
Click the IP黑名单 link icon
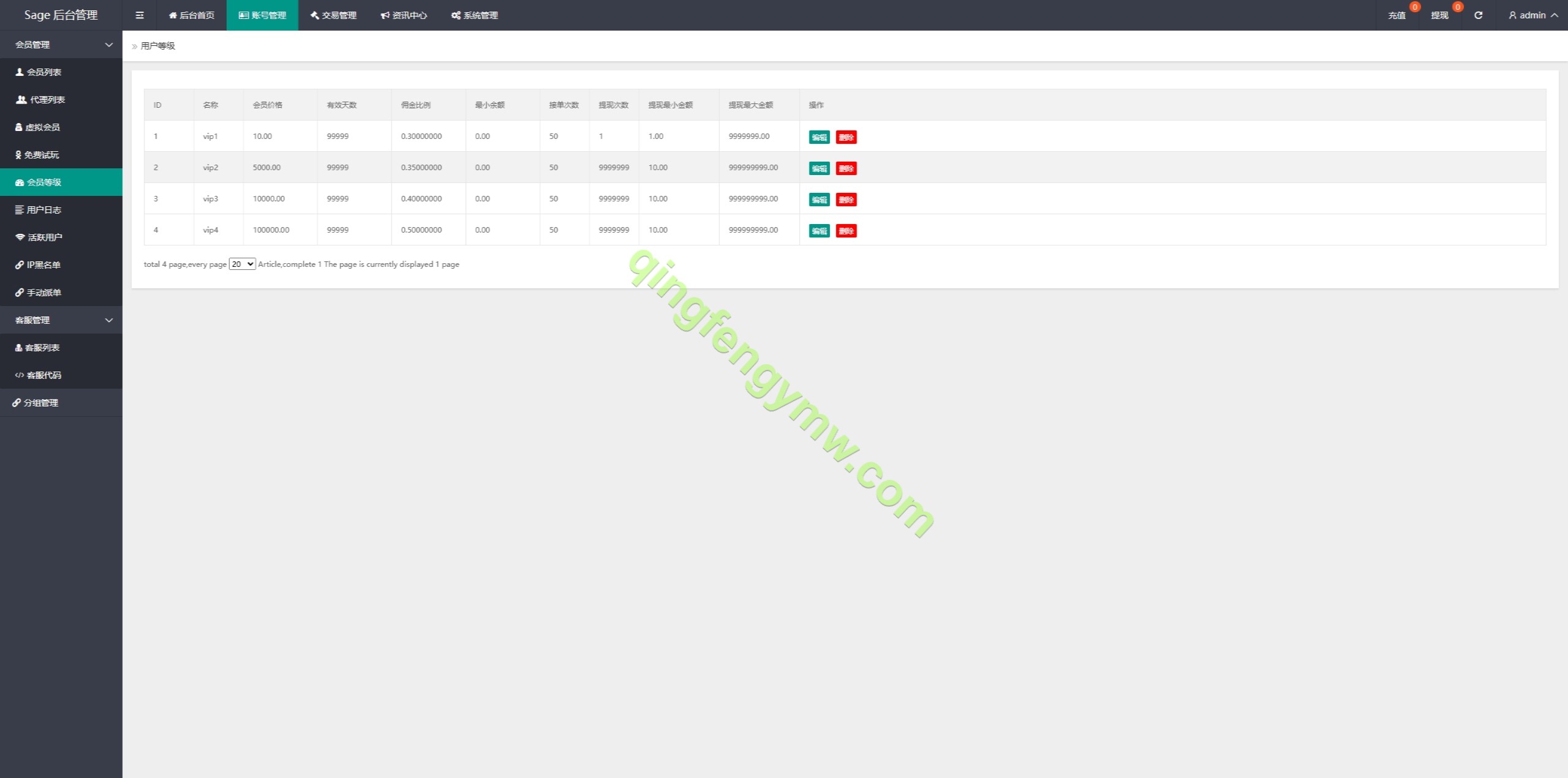[x=20, y=265]
